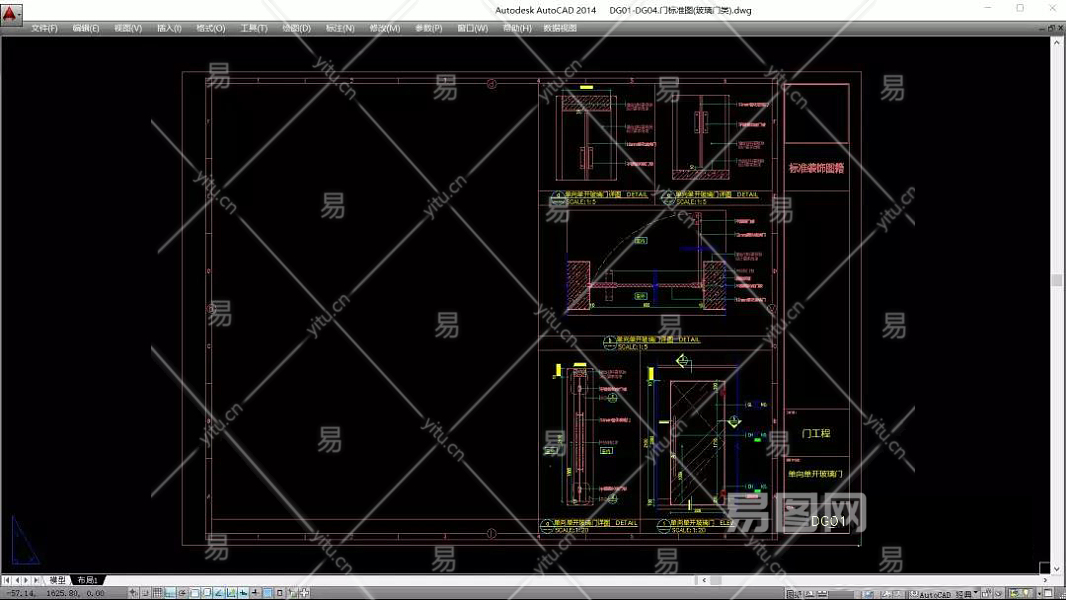Open the 视图(V) menu
The width and height of the screenshot is (1066, 600).
click(128, 28)
